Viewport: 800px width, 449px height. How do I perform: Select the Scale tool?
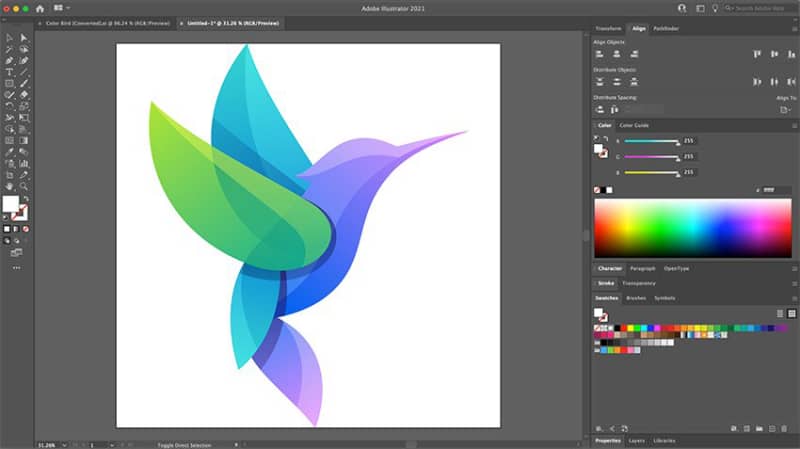(23, 106)
